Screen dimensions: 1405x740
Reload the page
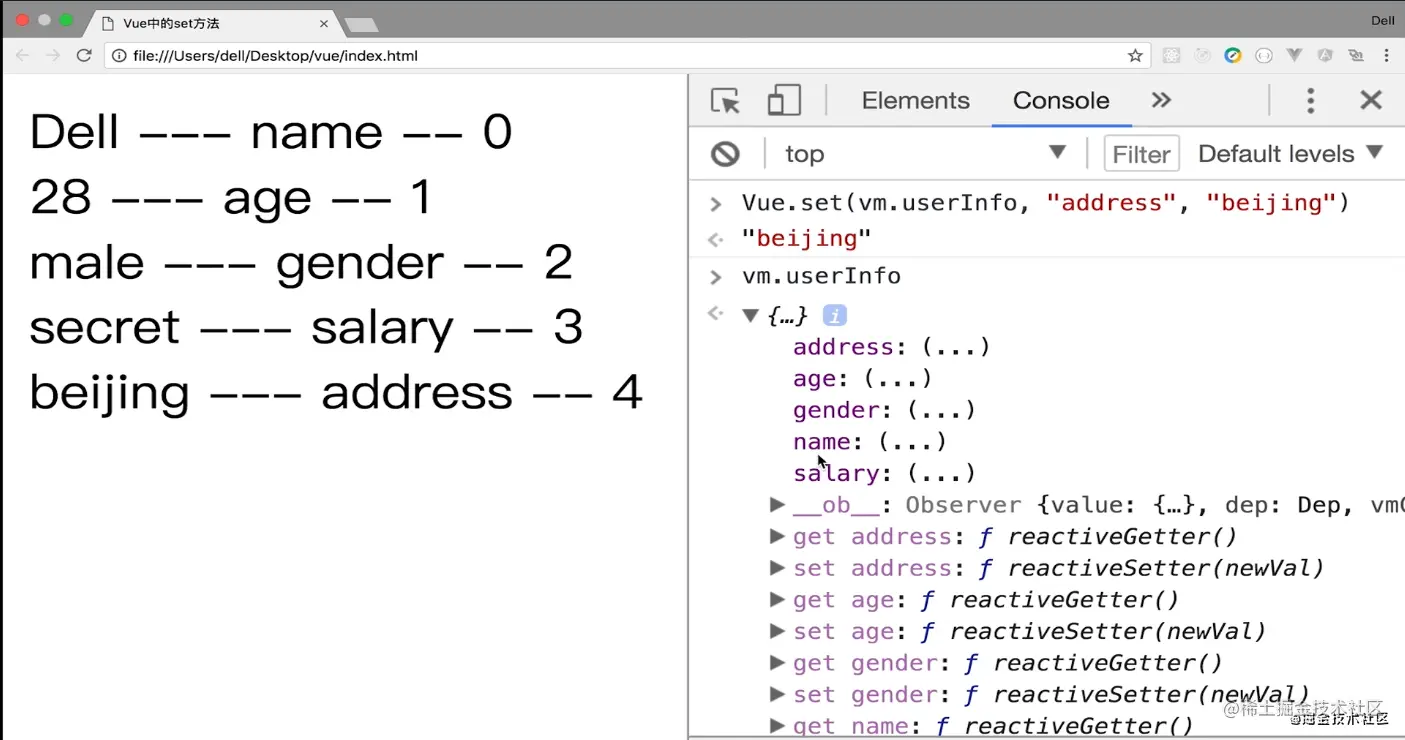click(x=84, y=56)
